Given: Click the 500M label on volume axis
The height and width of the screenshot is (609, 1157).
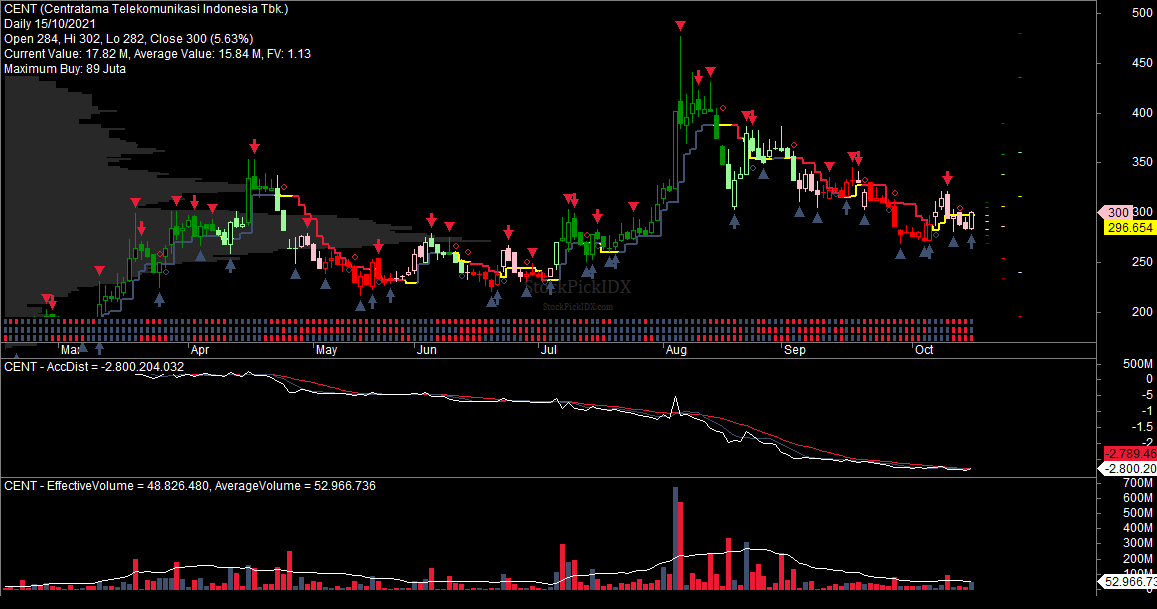Looking at the screenshot, I should coord(1137,513).
